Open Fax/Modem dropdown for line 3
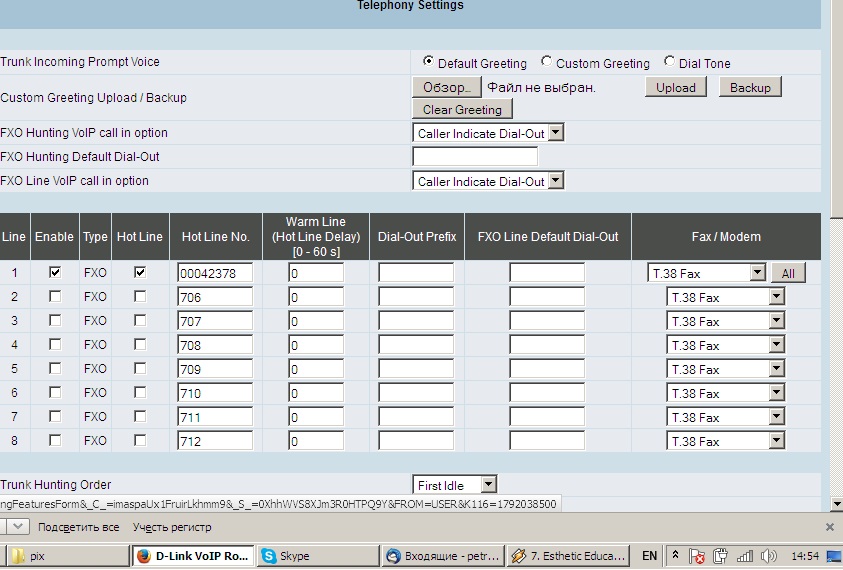 (x=725, y=321)
